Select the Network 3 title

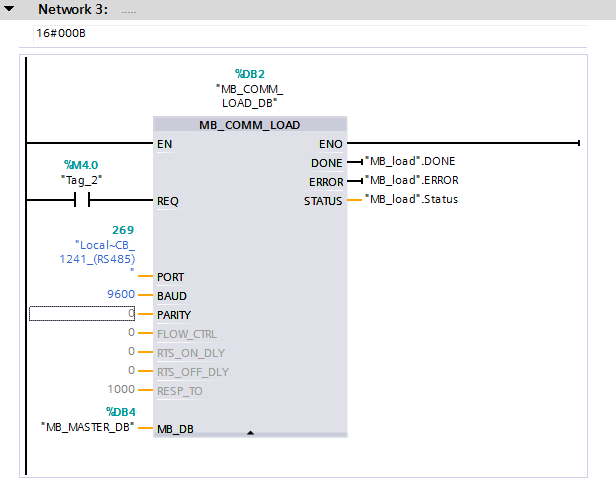click(x=73, y=9)
